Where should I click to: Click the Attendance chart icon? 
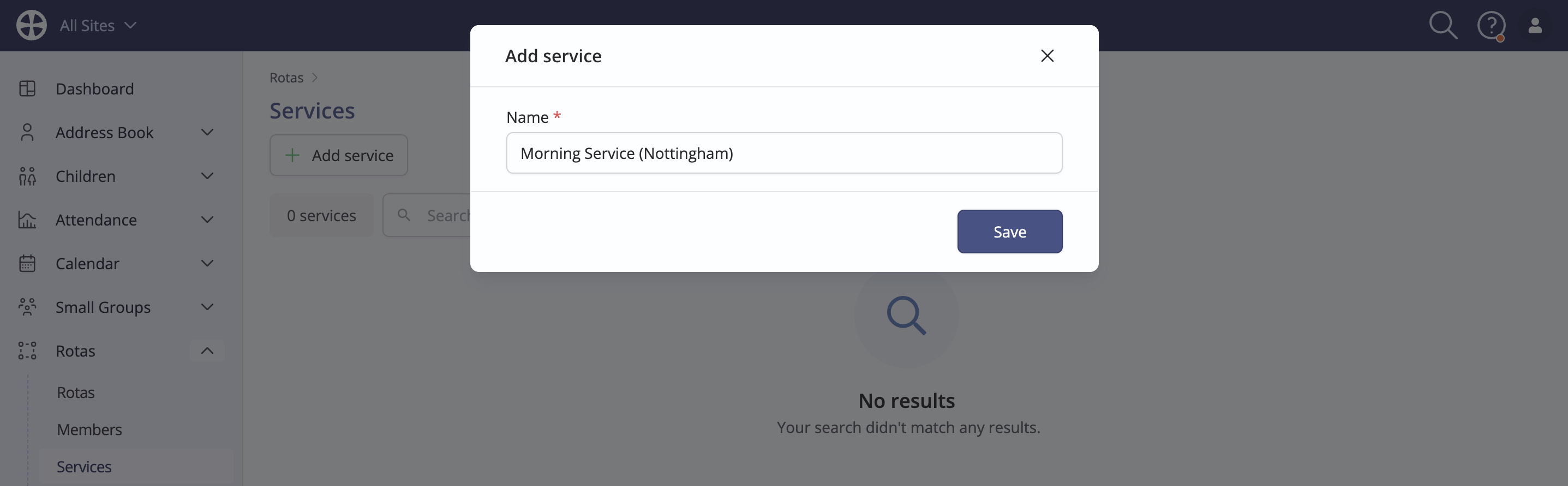pos(27,220)
